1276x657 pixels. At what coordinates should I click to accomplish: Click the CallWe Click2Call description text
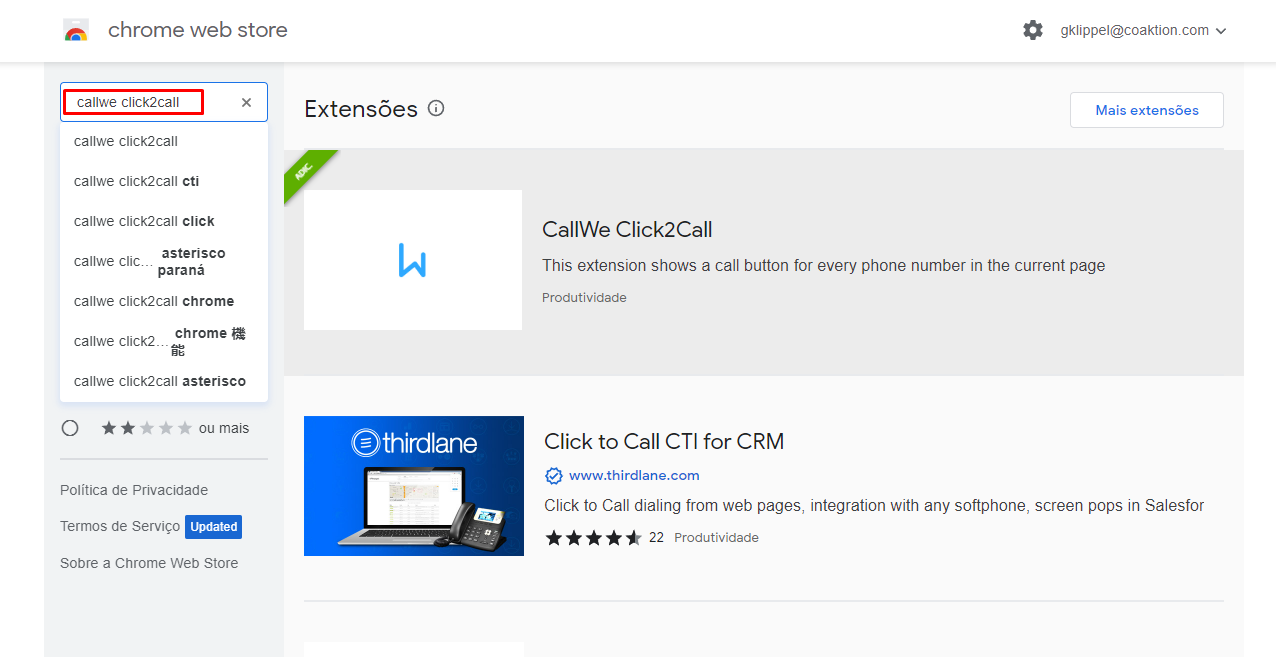824,266
